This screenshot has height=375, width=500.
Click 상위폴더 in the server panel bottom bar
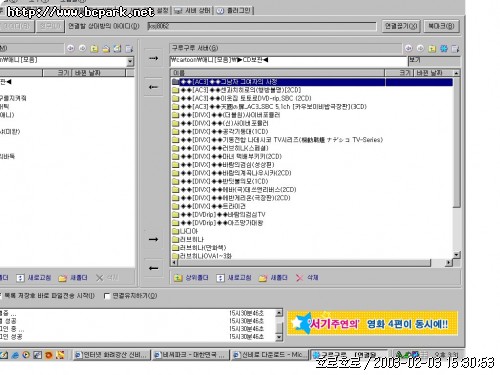tap(191, 278)
